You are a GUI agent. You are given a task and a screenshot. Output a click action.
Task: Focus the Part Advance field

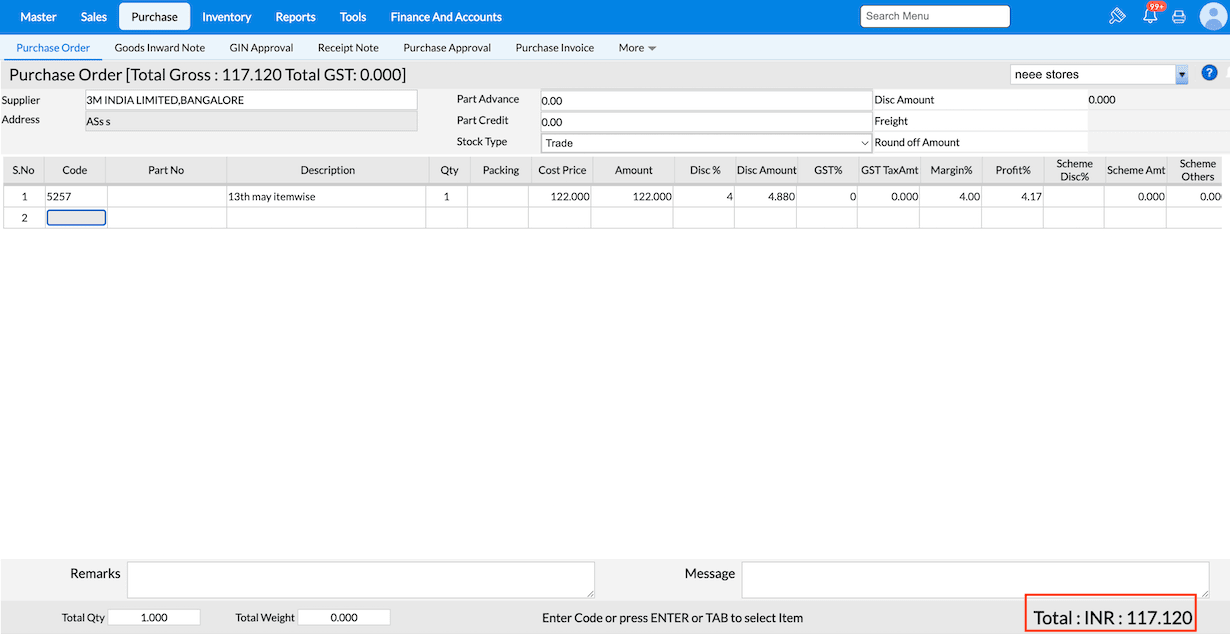706,101
